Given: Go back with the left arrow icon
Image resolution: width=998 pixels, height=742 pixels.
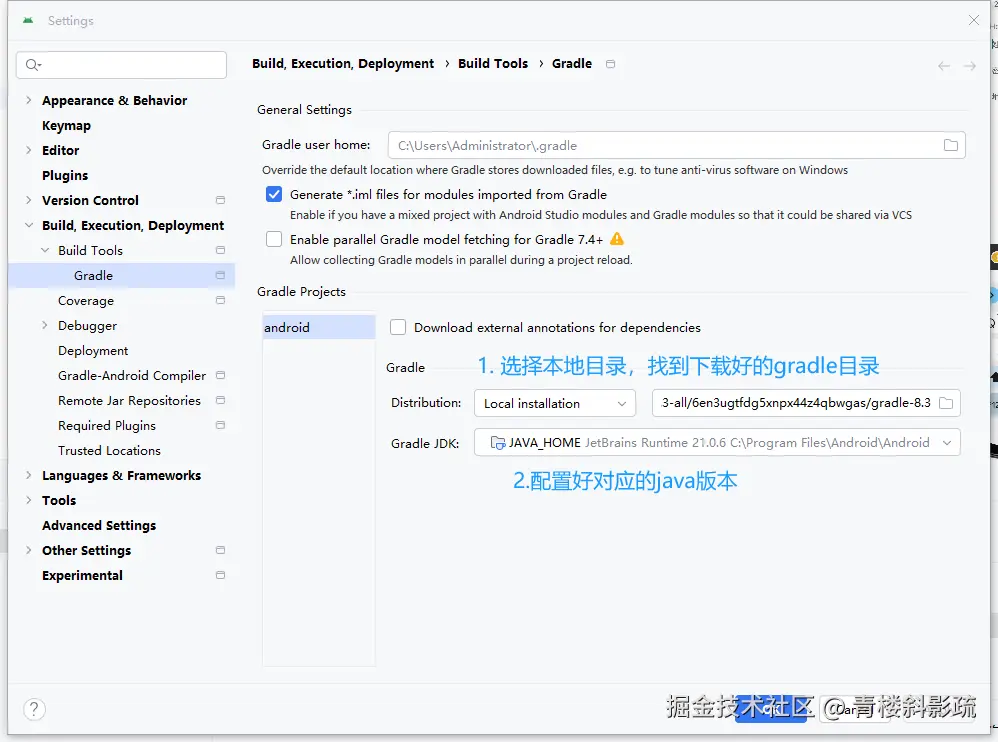Looking at the screenshot, I should [x=944, y=66].
